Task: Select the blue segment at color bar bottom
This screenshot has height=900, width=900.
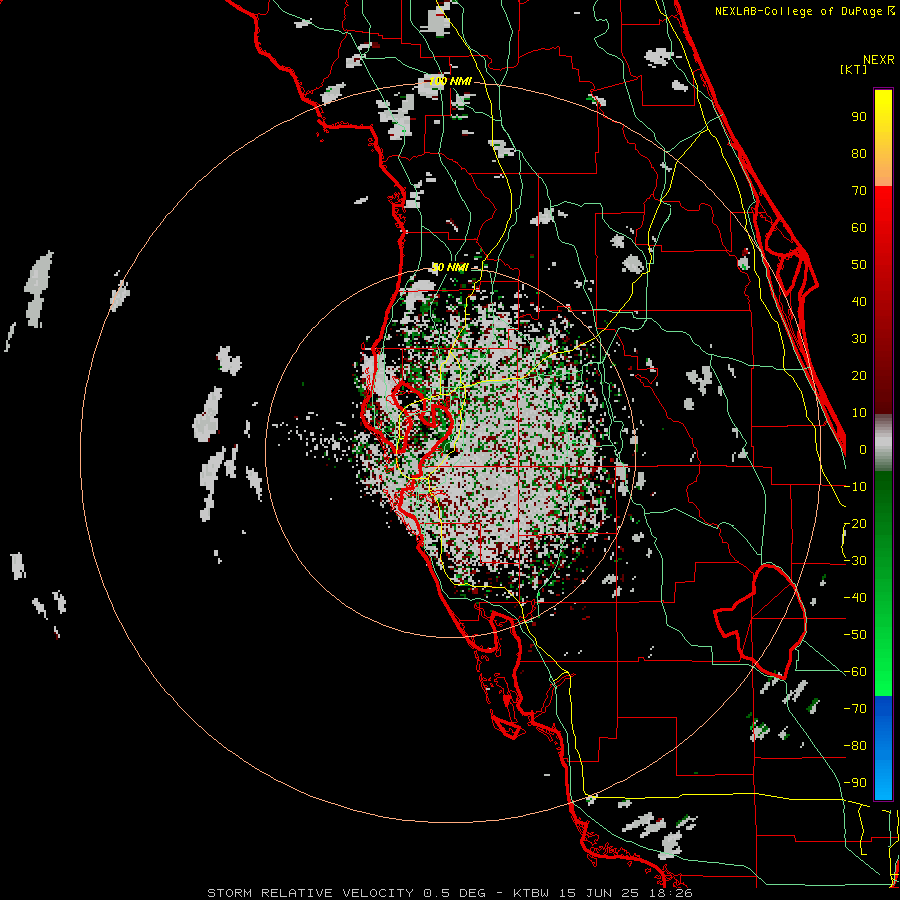Action: (883, 748)
